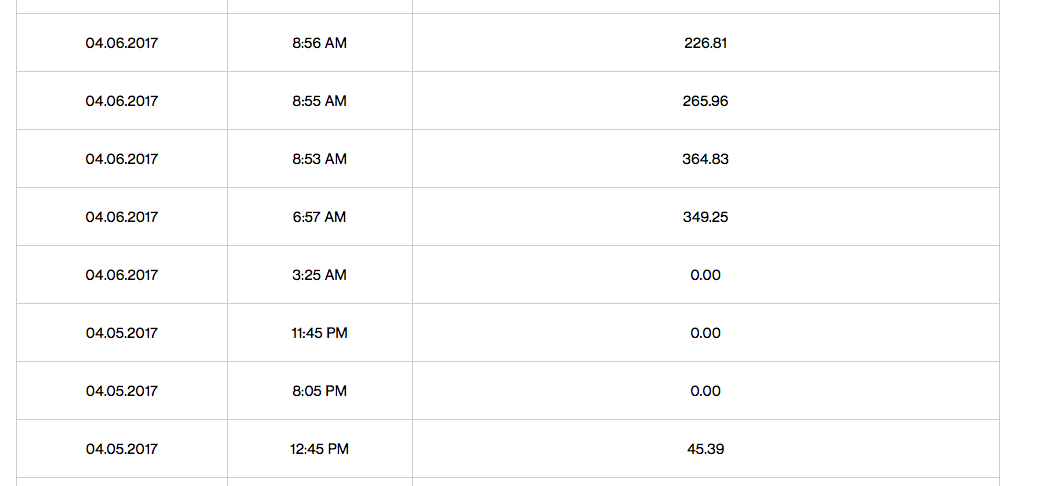Select the 3:25 AM time cell
The width and height of the screenshot is (1047, 486).
point(319,275)
